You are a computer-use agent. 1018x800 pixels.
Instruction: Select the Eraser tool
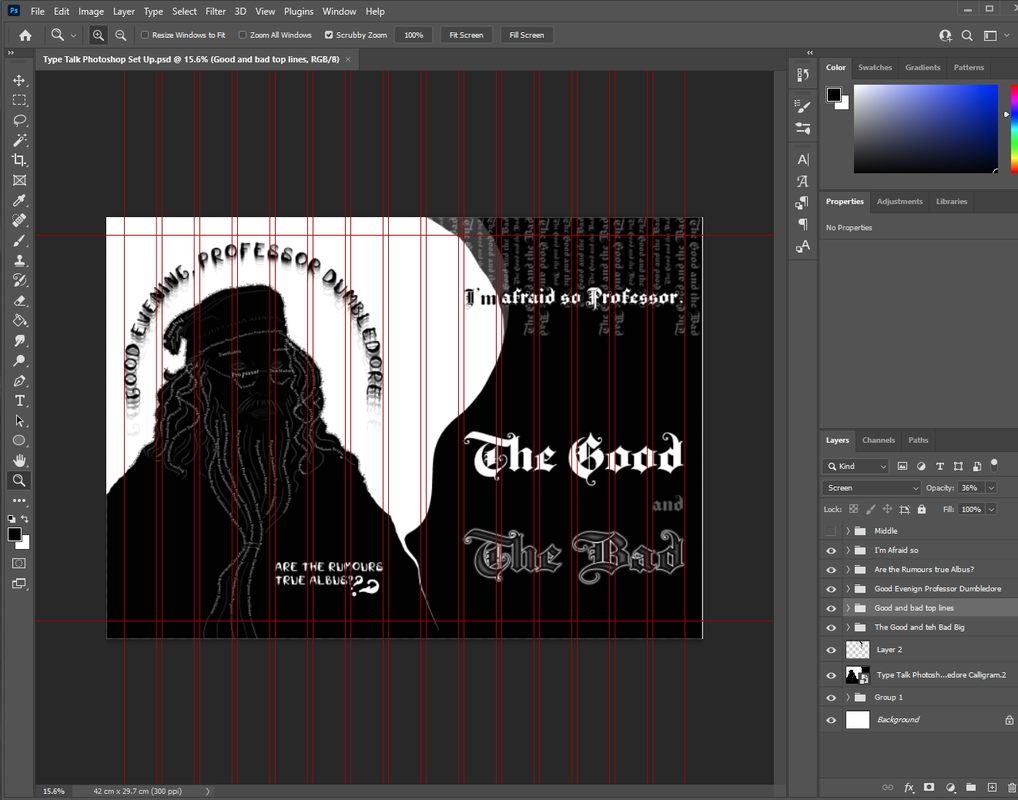19,301
